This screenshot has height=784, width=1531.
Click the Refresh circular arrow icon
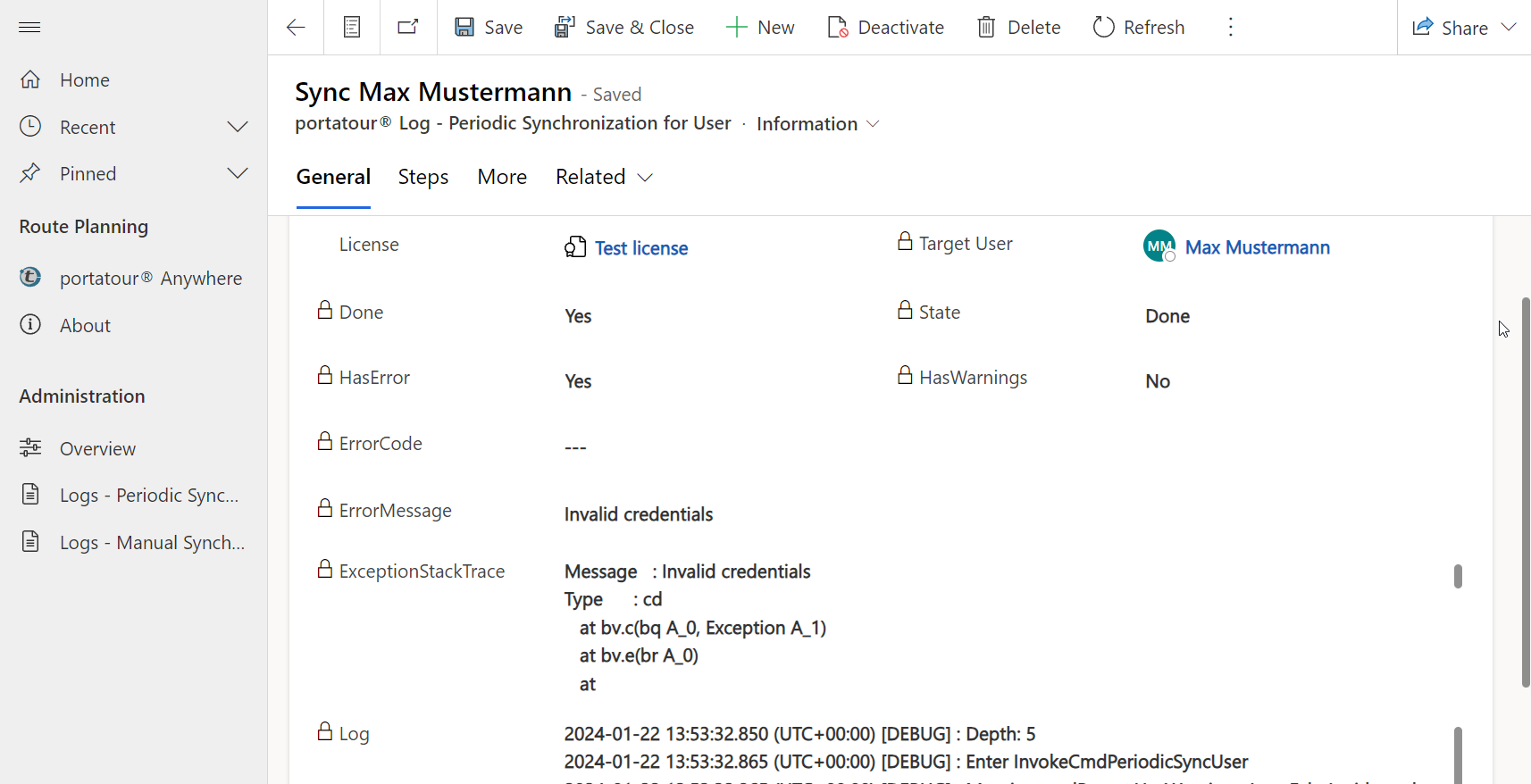[x=1104, y=28]
